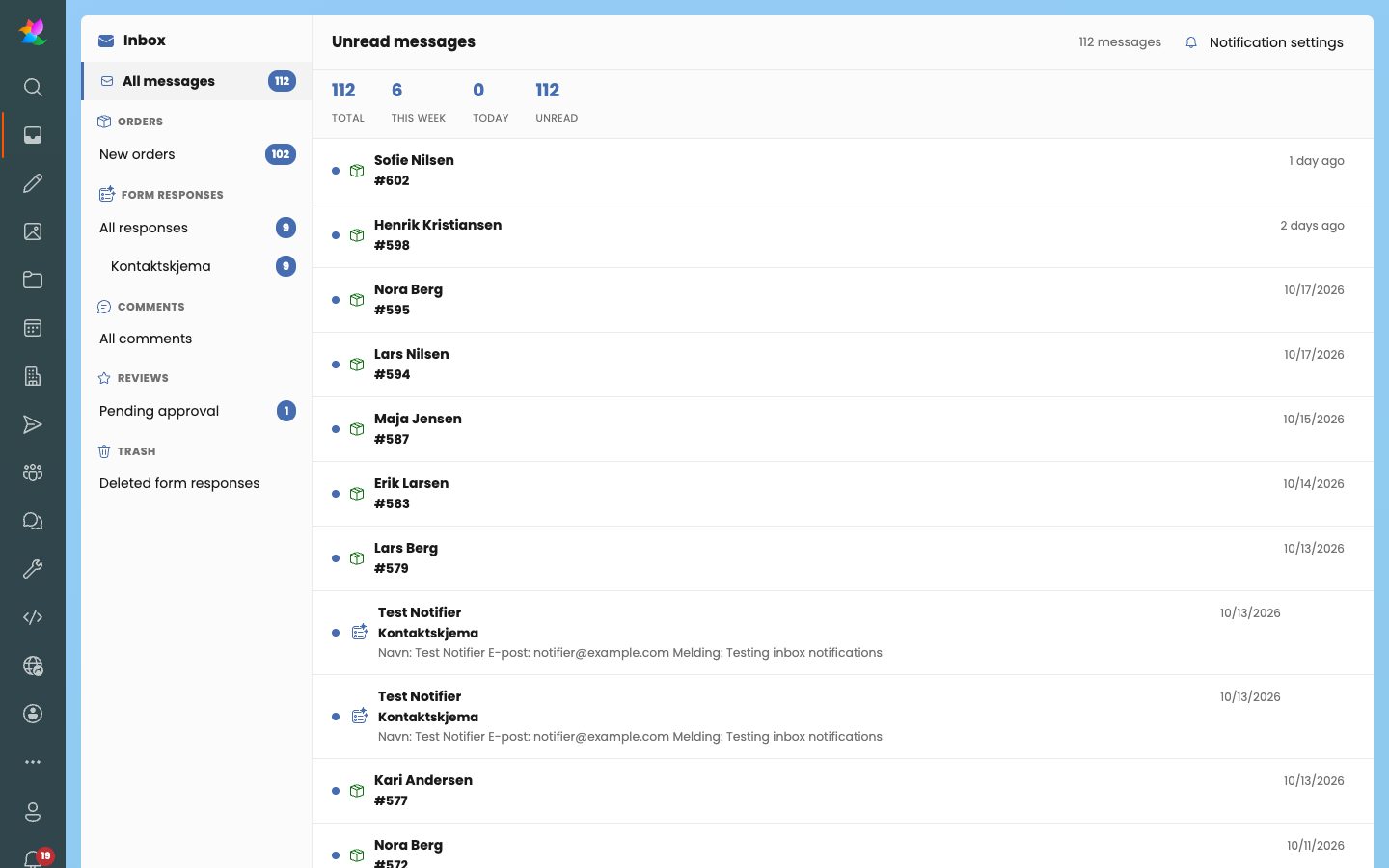This screenshot has height=868, width=1389.
Task: Select the pencil edit icon in sidebar
Action: (33, 183)
